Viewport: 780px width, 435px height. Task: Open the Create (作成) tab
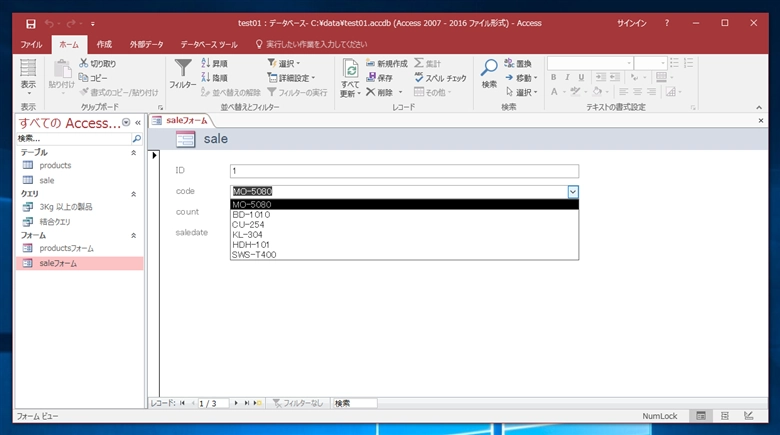104,44
